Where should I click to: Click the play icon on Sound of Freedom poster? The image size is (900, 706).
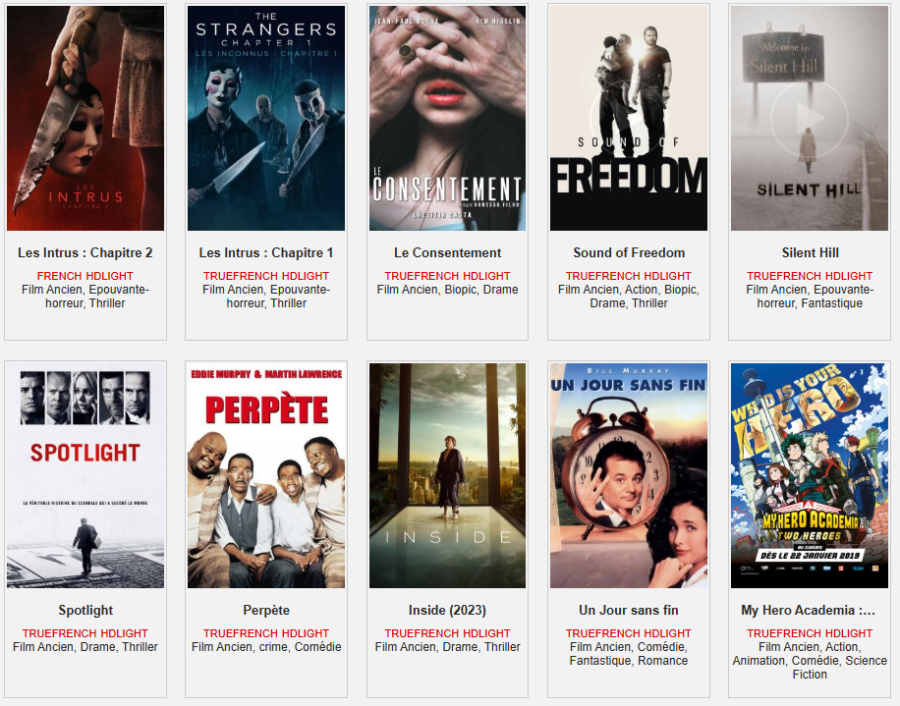(629, 119)
